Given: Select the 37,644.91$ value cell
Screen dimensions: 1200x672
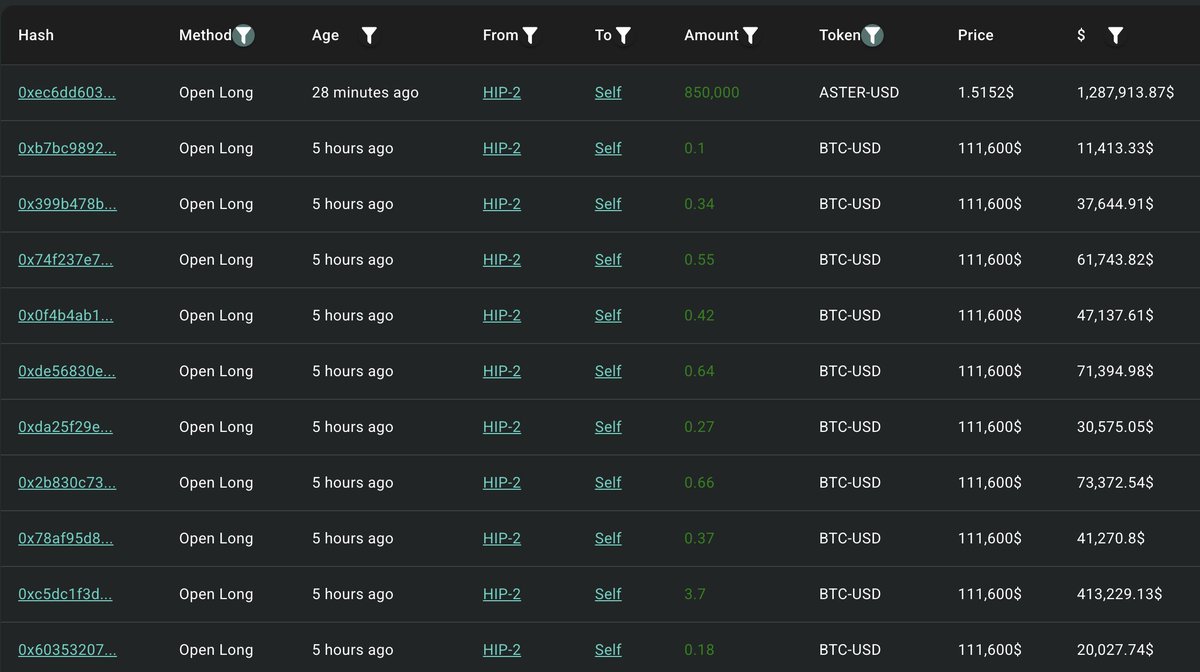Looking at the screenshot, I should point(1115,204).
